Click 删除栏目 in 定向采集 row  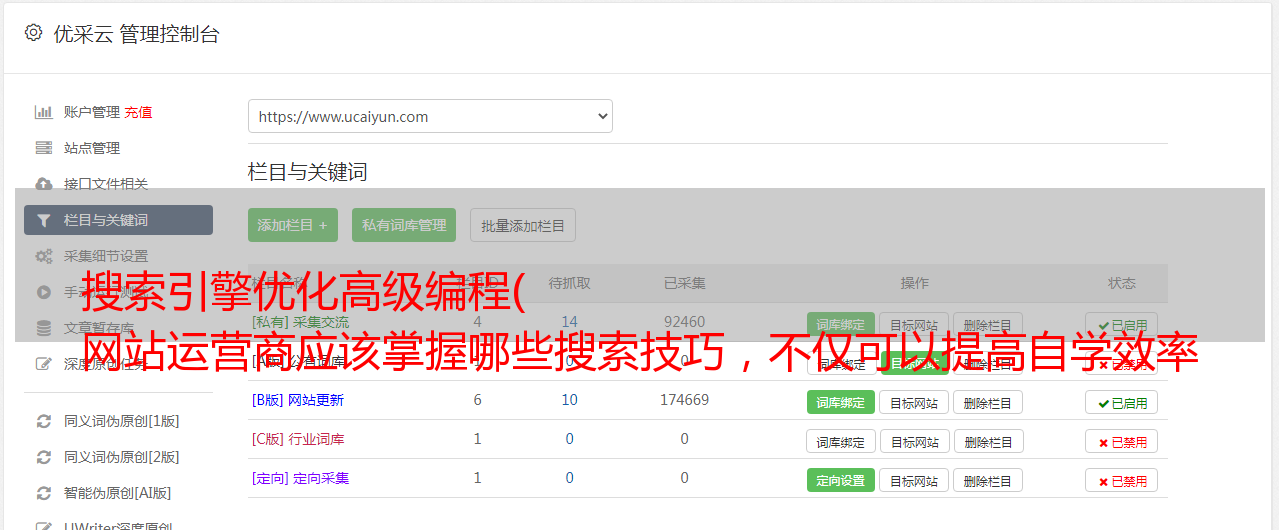point(988,480)
